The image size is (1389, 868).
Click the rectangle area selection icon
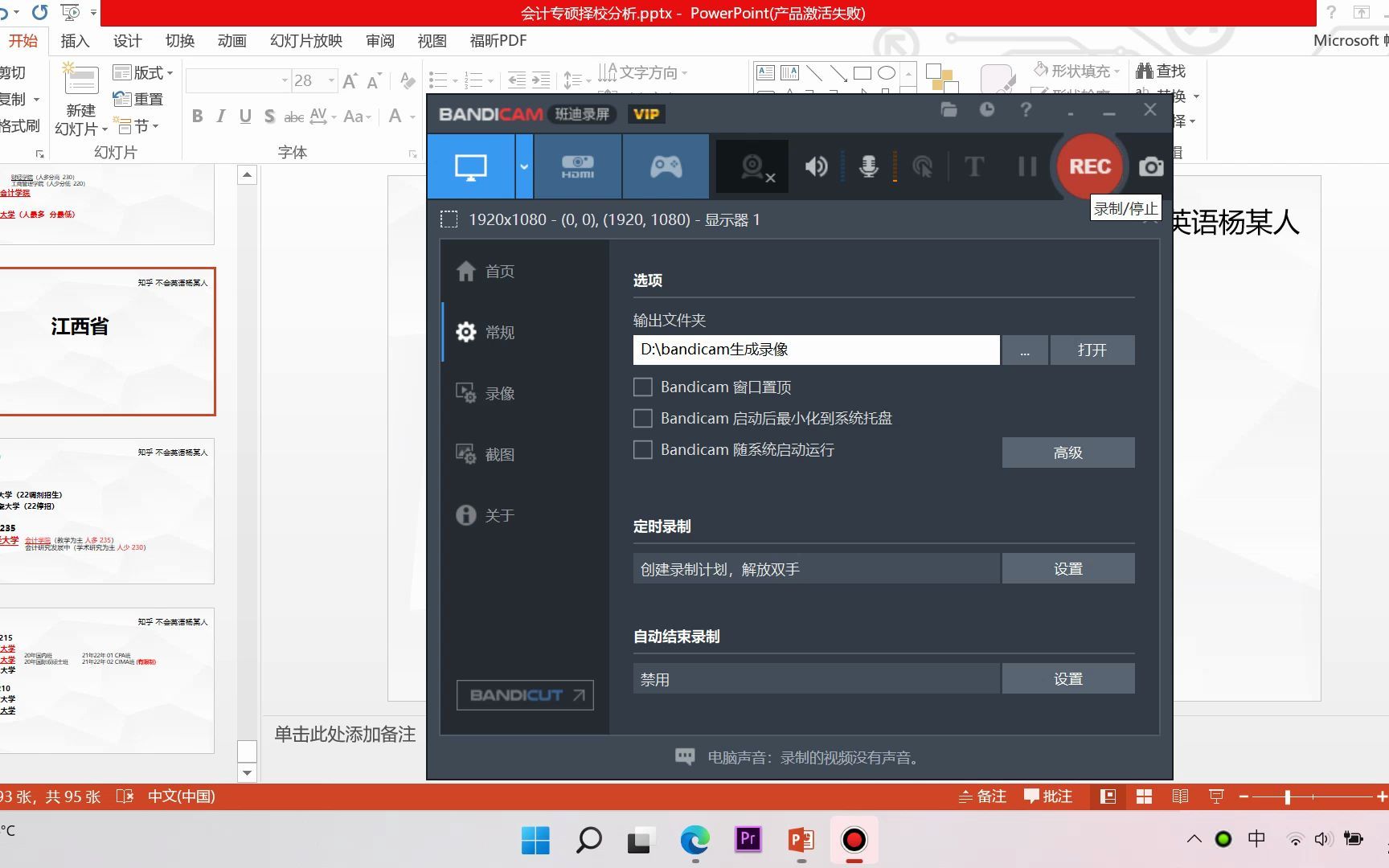(x=449, y=219)
